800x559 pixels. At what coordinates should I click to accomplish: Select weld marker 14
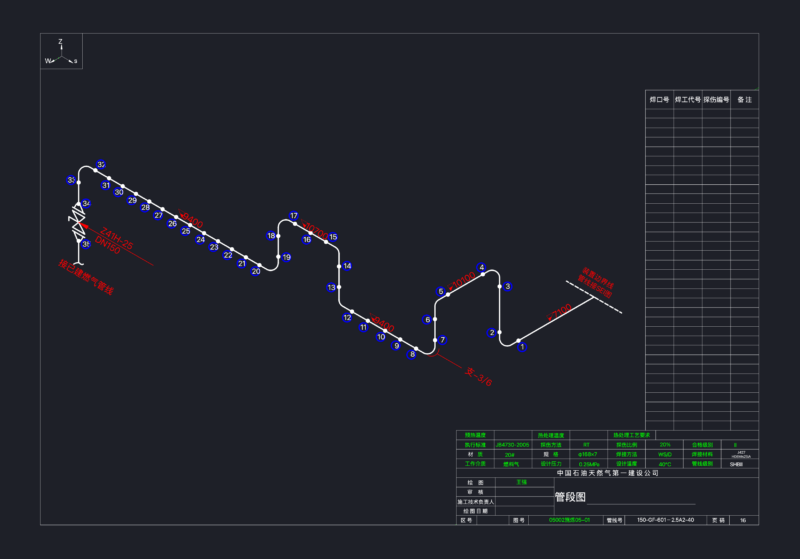tap(347, 266)
